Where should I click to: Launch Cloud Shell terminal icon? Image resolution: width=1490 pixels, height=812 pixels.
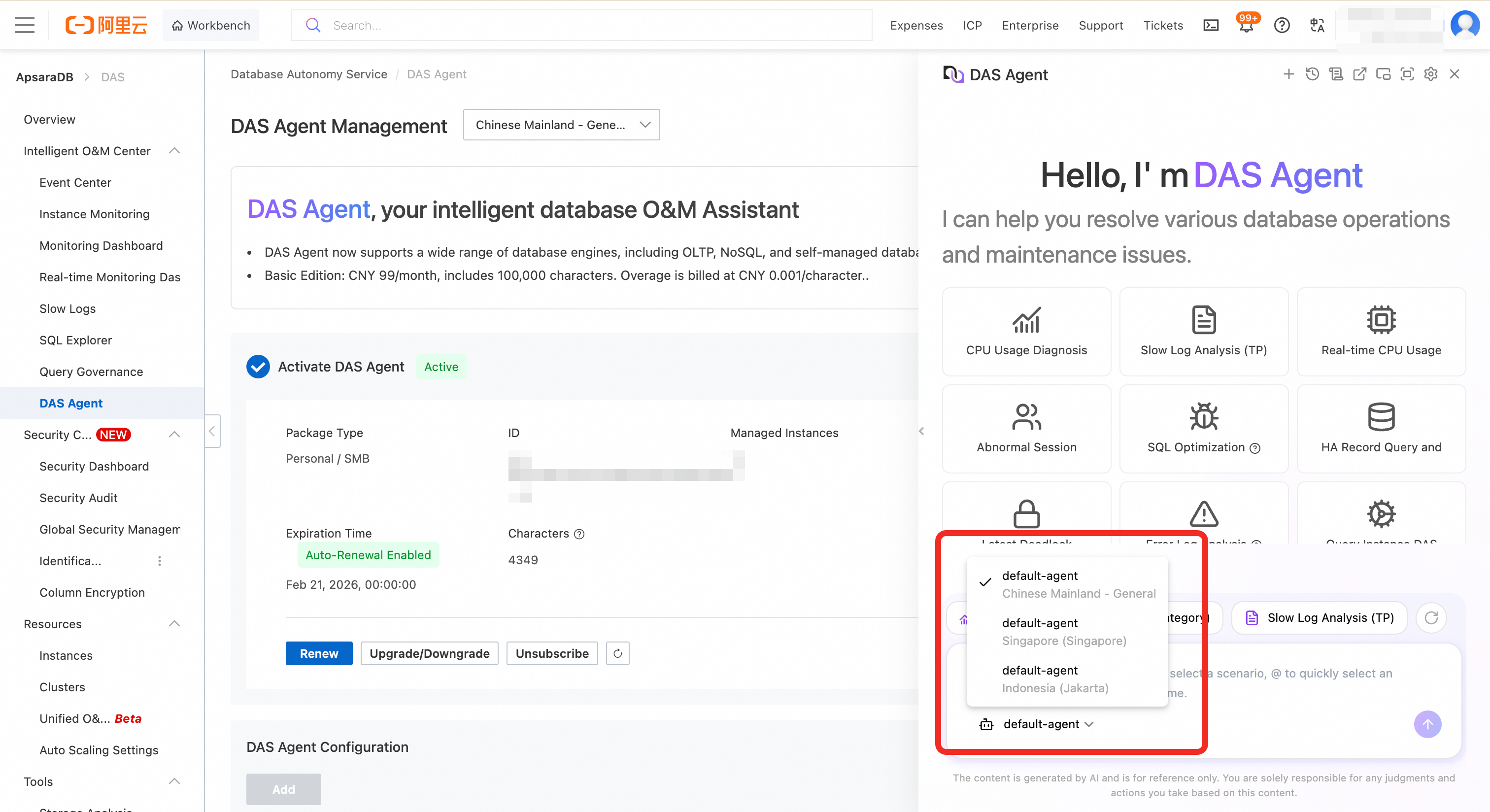[1211, 26]
